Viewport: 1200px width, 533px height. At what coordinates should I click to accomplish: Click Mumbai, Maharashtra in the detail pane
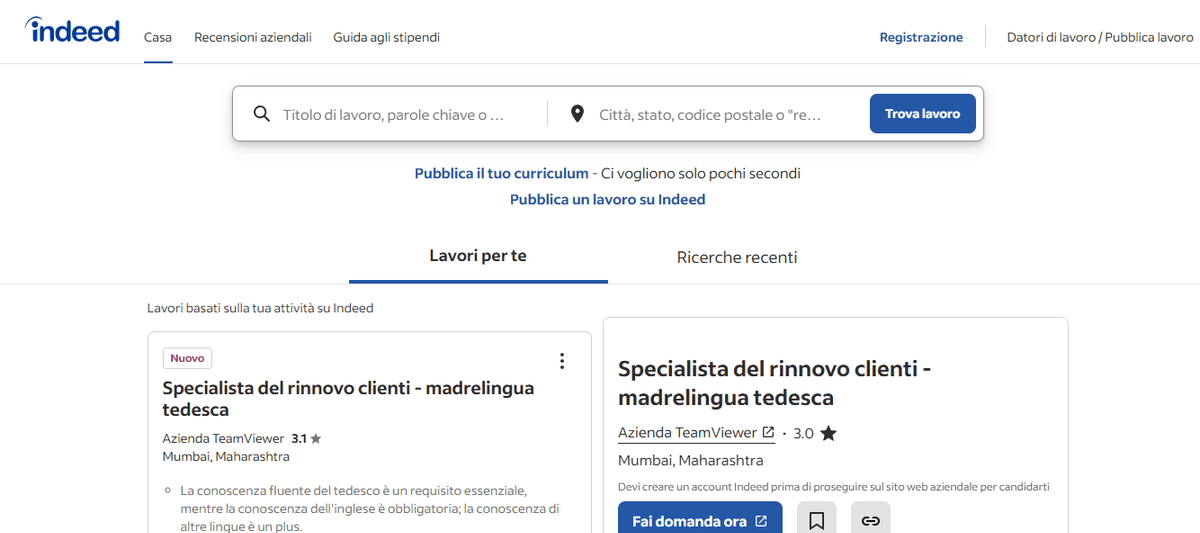click(690, 460)
